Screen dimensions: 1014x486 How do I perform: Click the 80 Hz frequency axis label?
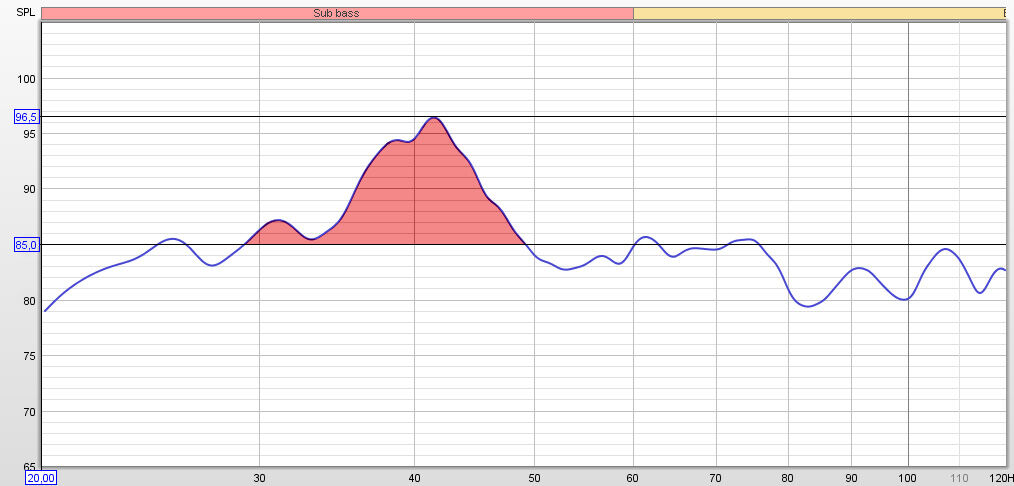pyautogui.click(x=788, y=478)
